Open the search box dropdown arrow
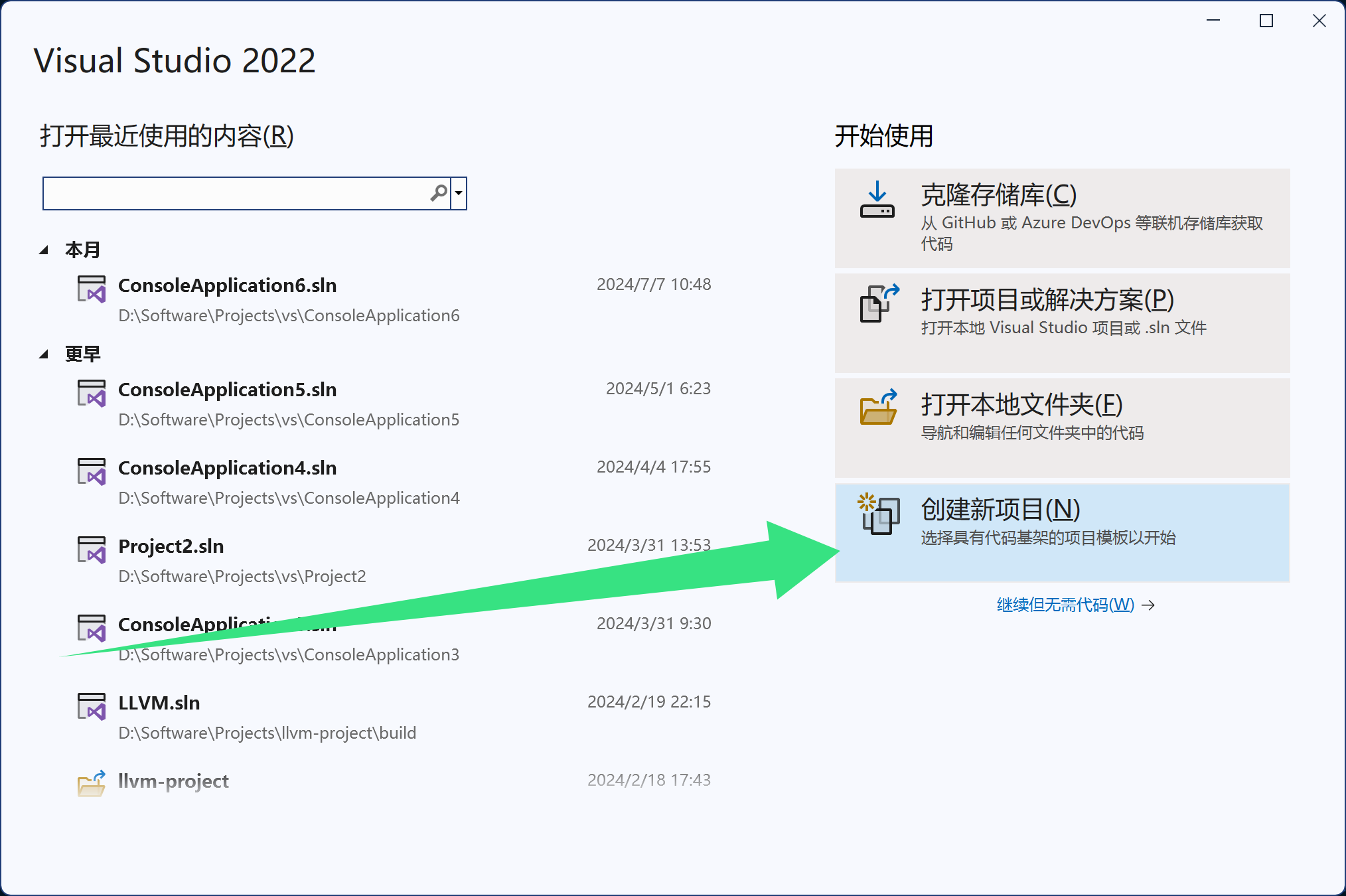 pyautogui.click(x=459, y=193)
